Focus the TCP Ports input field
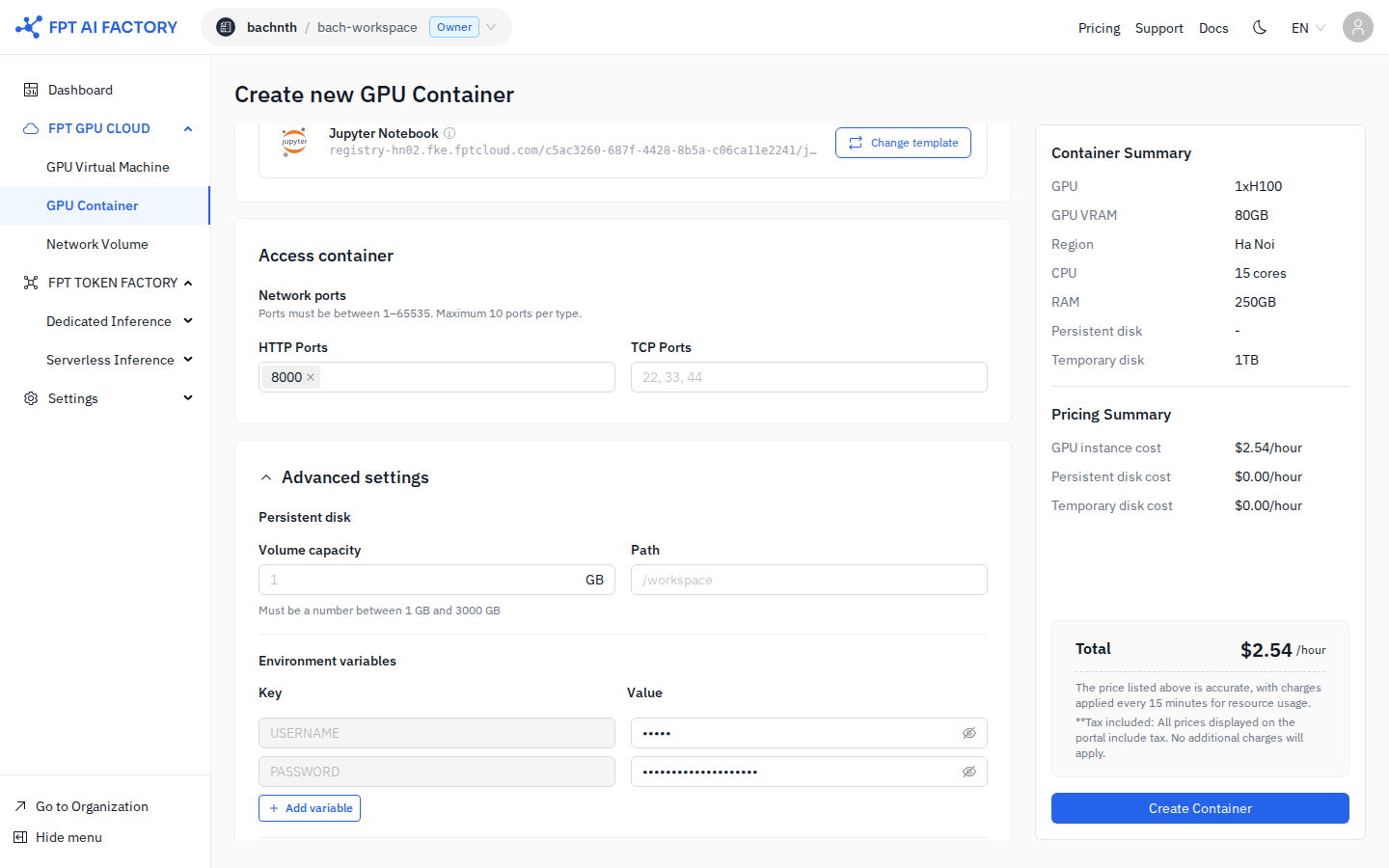Screen dimensions: 1389x868 pyautogui.click(x=809, y=377)
